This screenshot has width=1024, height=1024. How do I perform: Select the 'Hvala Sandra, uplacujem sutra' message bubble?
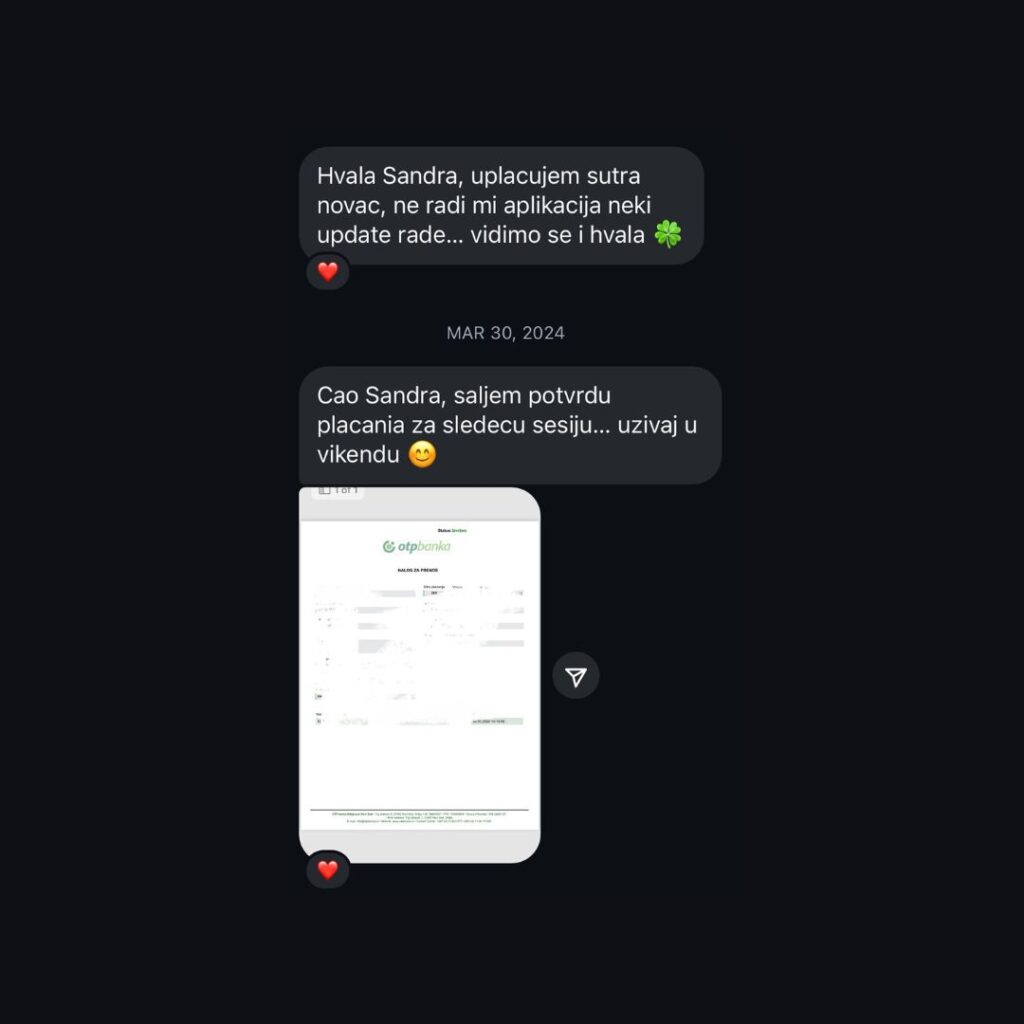click(x=501, y=206)
